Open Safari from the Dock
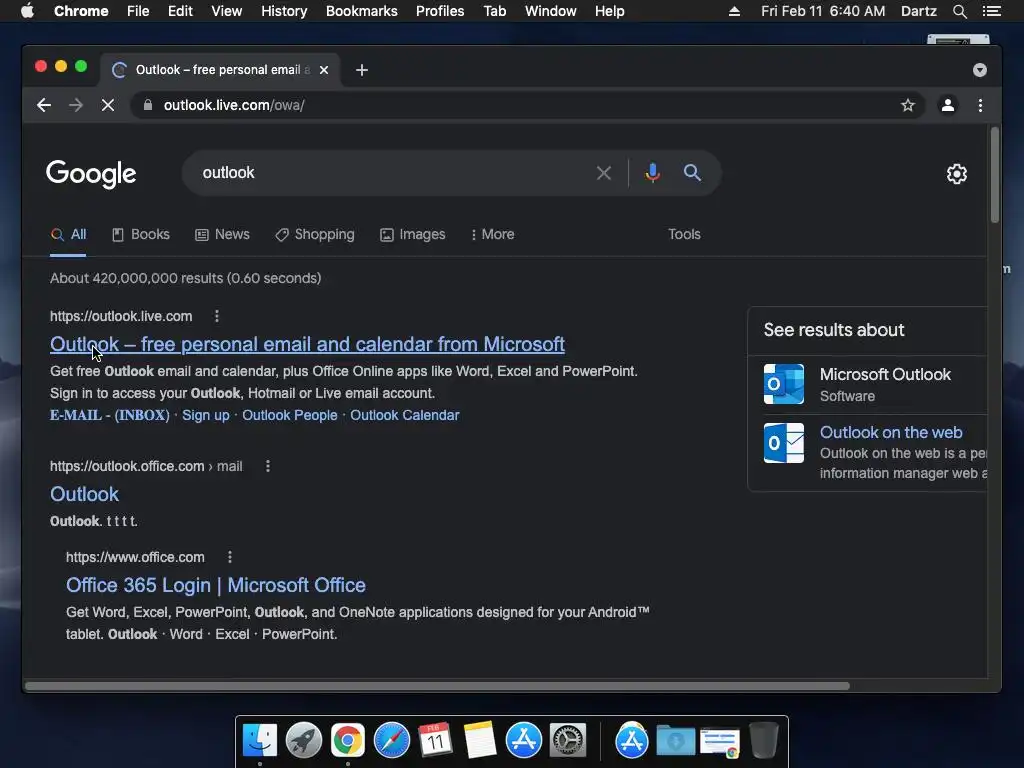The height and width of the screenshot is (768, 1024). (392, 741)
